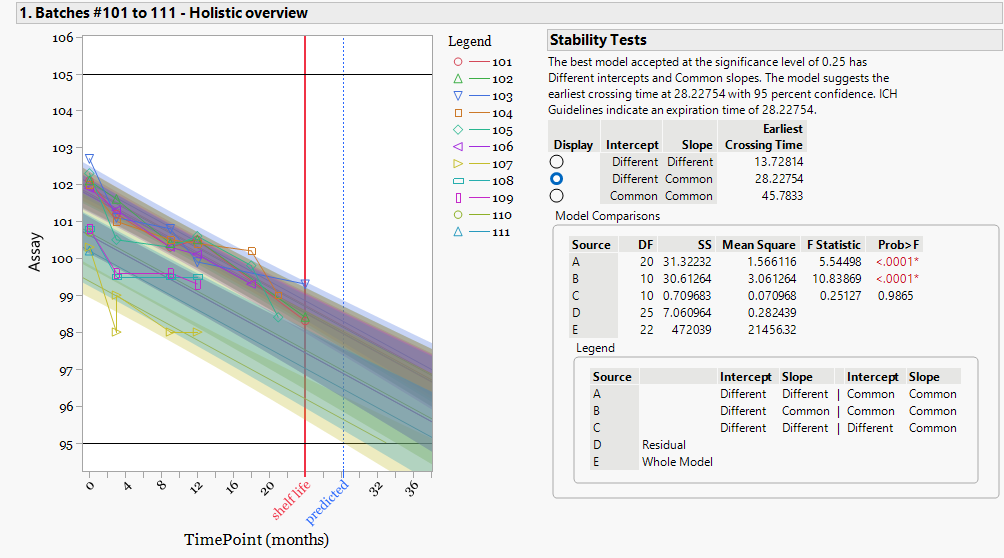Screen dimensions: 1004x558
Task: Click F Statistic value 5.54498
Action: pos(840,261)
